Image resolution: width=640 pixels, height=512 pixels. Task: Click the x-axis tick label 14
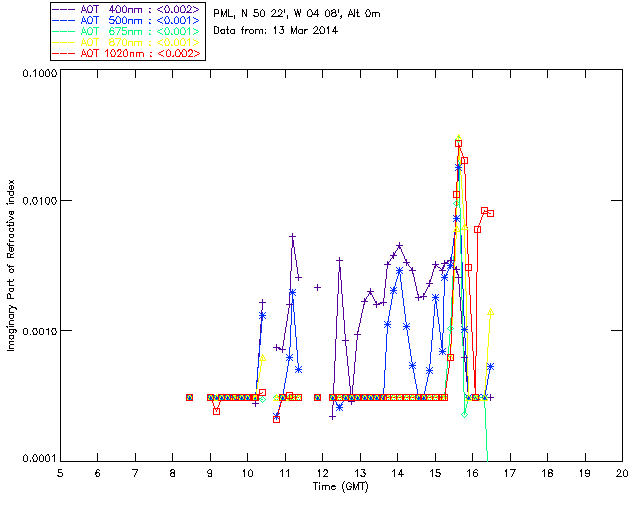pos(398,473)
